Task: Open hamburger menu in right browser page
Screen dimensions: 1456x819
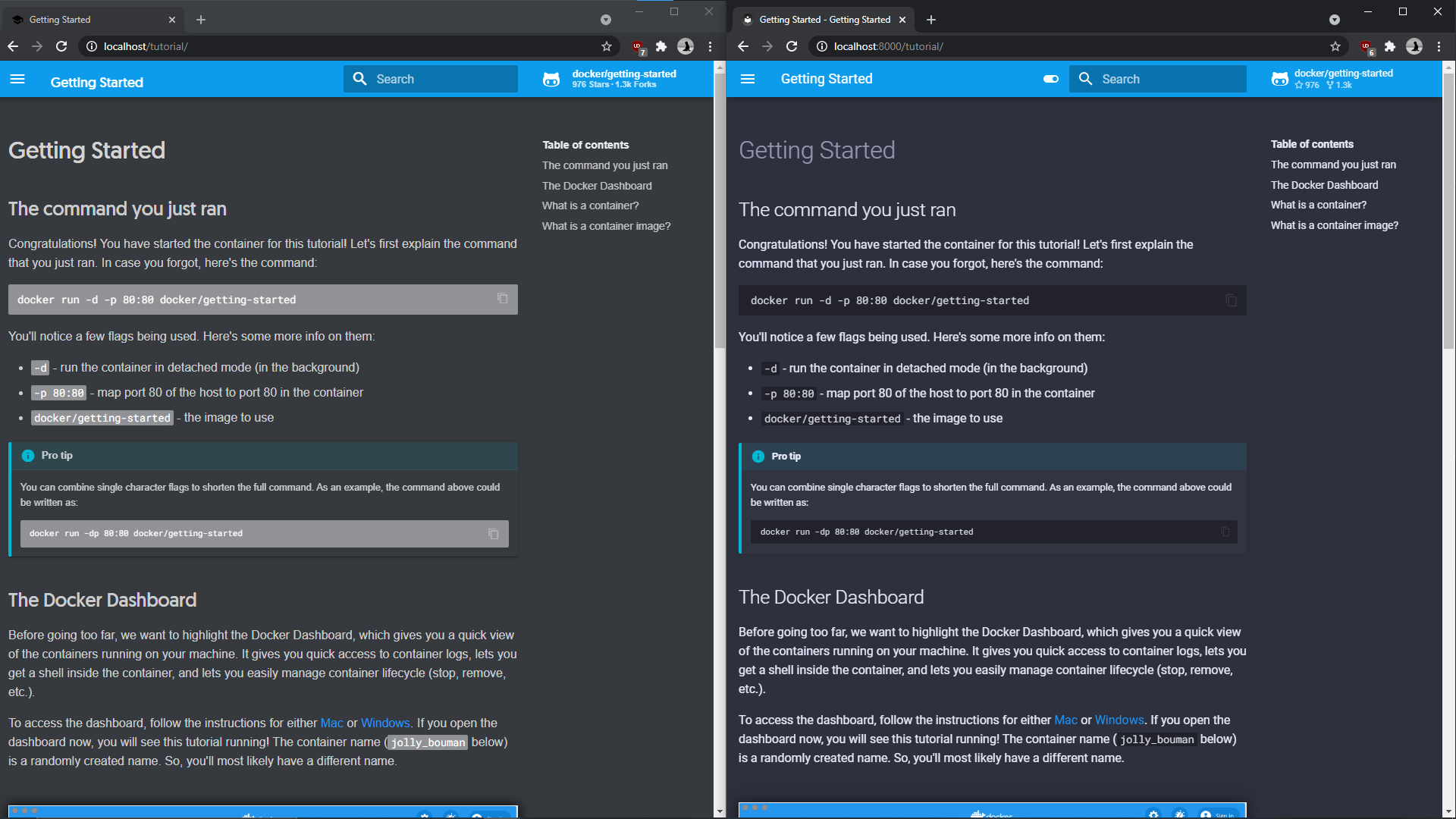Action: (747, 79)
